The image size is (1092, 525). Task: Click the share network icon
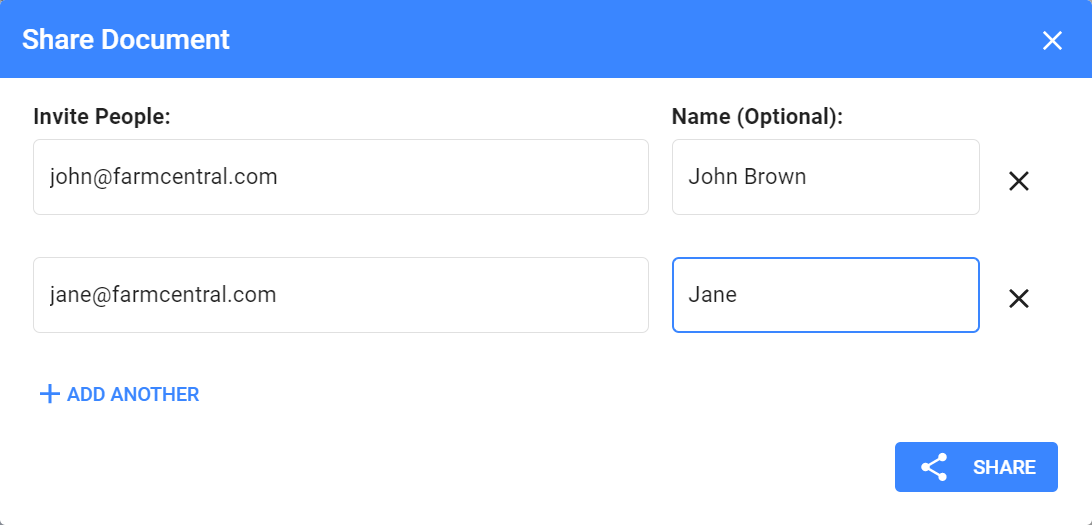point(933,467)
